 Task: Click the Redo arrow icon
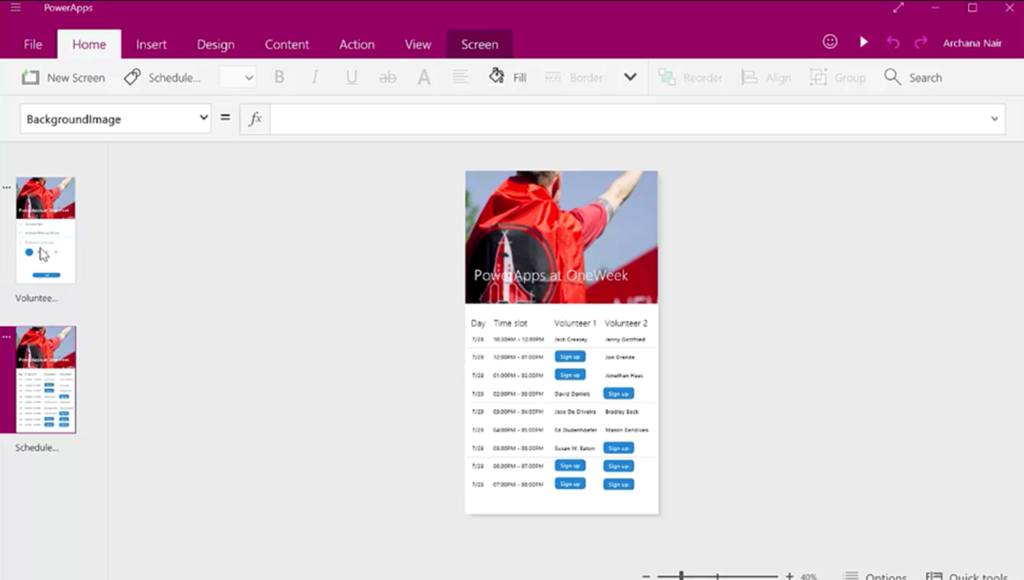(x=921, y=42)
